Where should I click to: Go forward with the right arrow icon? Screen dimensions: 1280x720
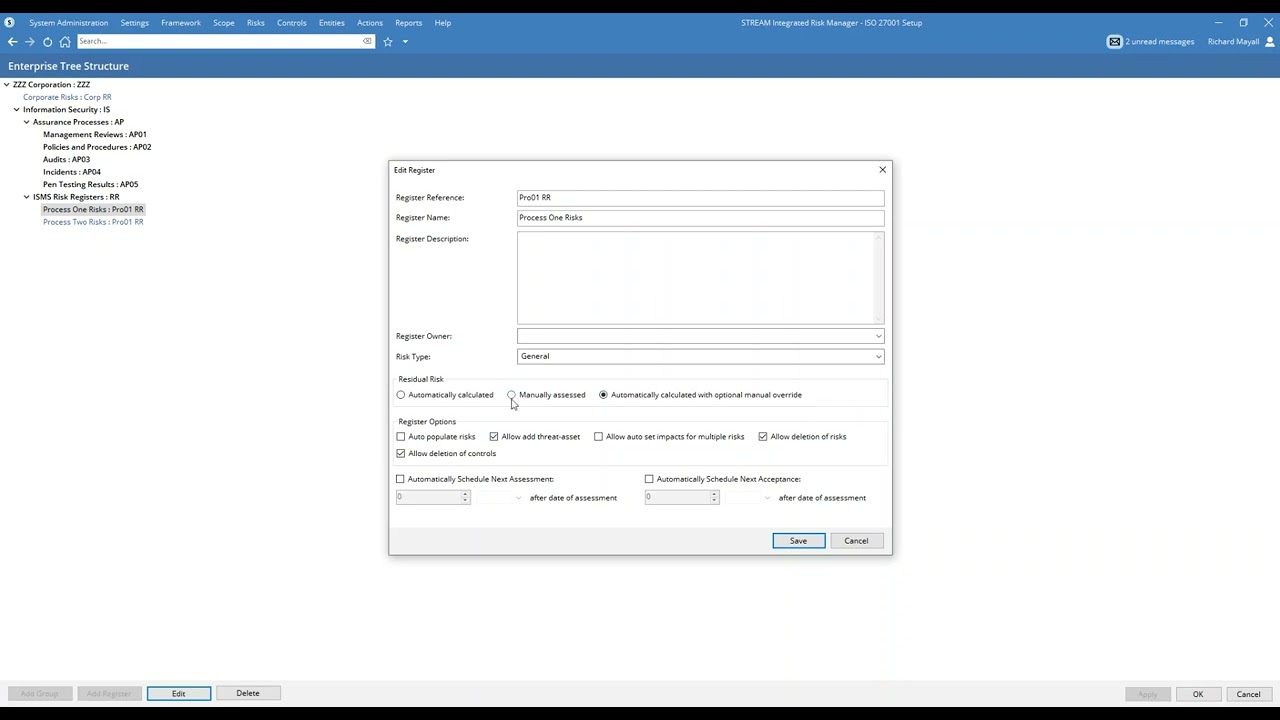30,41
